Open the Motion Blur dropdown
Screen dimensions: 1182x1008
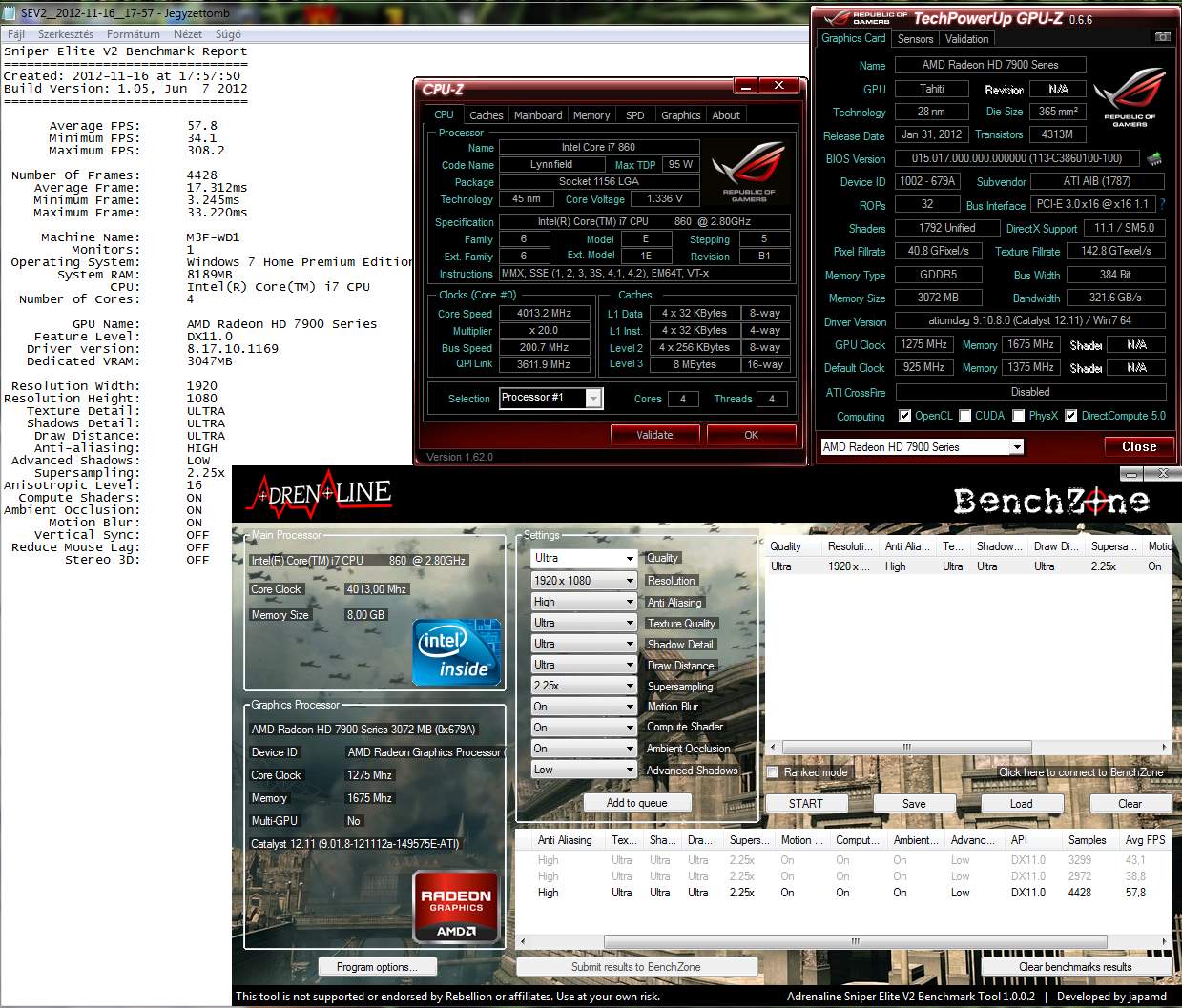584,707
